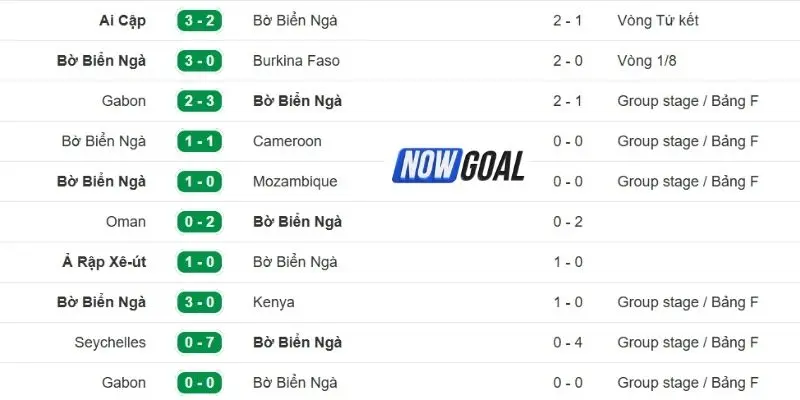This screenshot has height=400, width=800.
Task: Open the Cameroon team link
Action: (x=287, y=141)
